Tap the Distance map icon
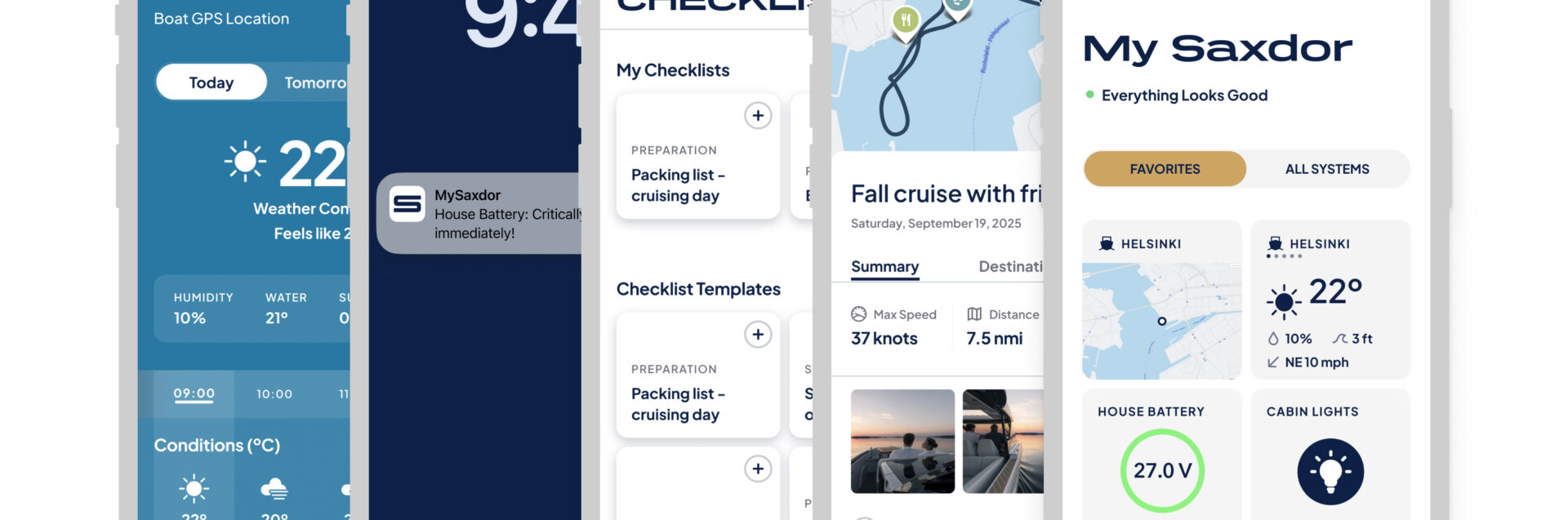1568x520 pixels. (x=974, y=314)
